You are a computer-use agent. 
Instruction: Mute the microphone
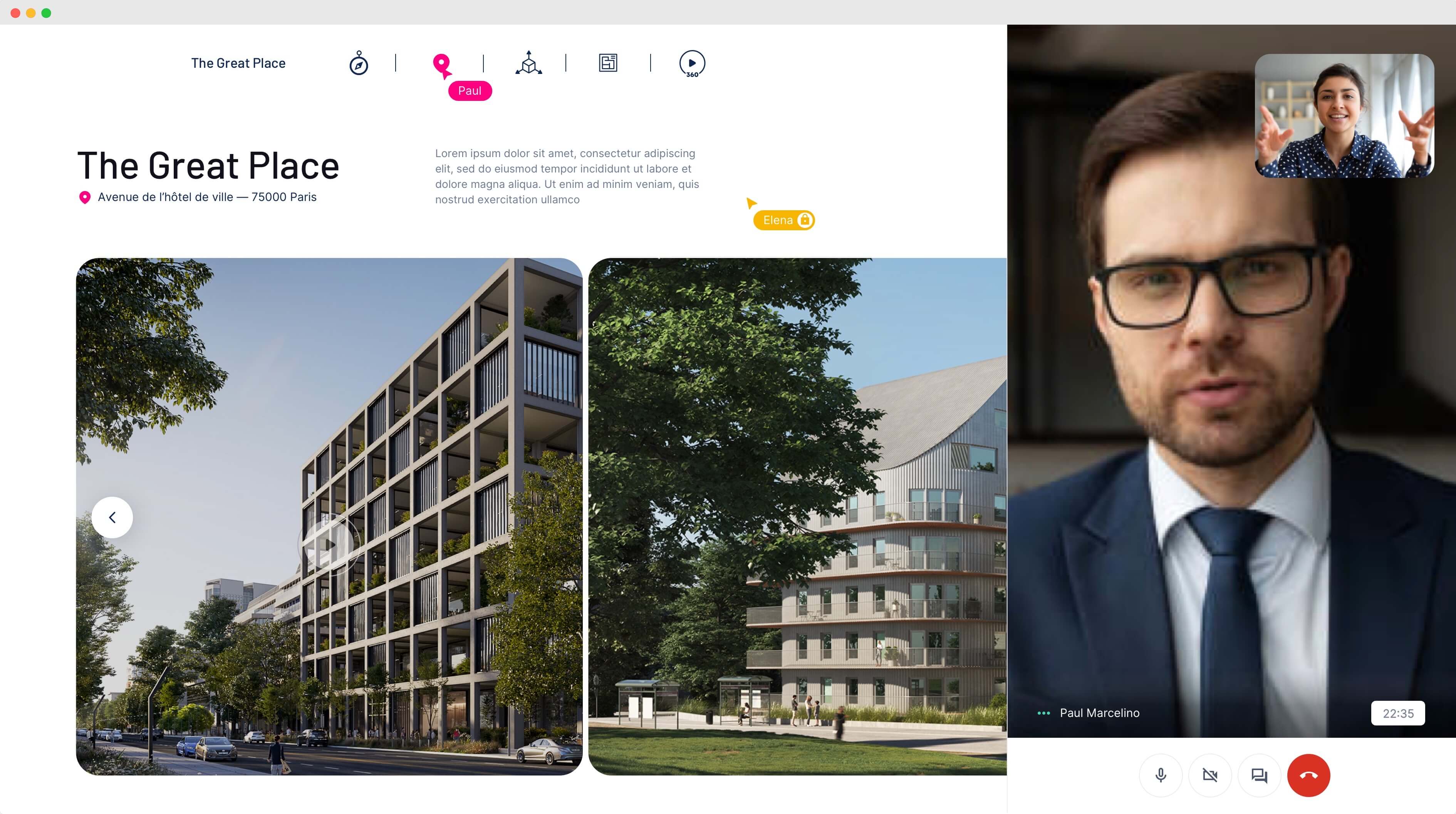click(1161, 775)
